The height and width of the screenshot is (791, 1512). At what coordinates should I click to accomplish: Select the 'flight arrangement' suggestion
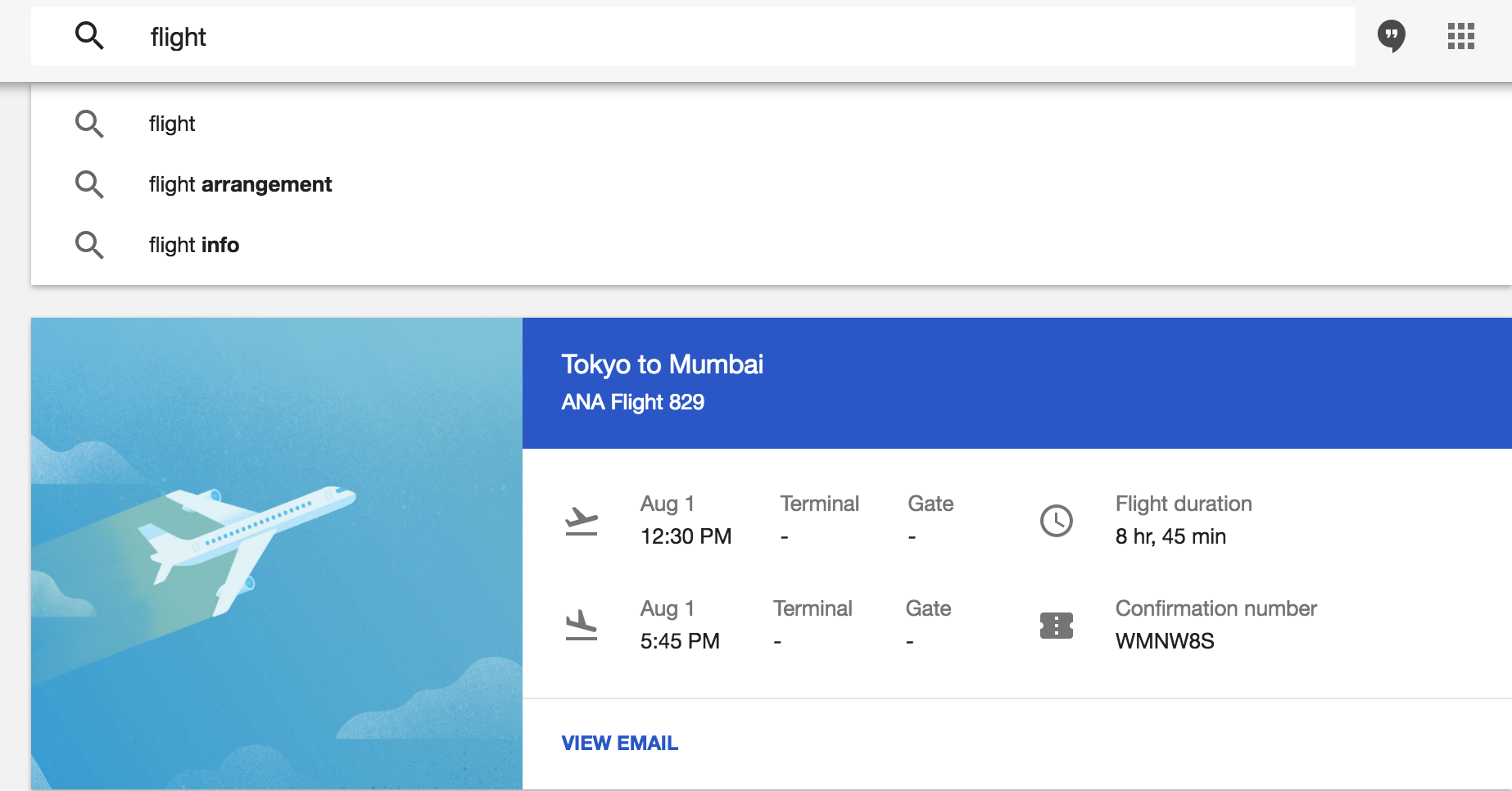pos(771,184)
